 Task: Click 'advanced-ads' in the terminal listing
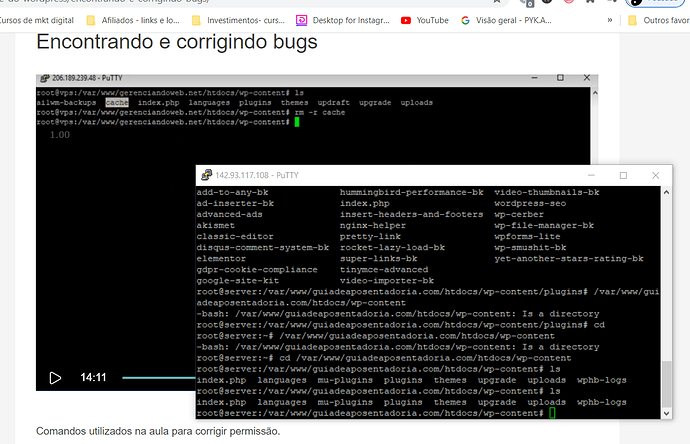(229, 214)
